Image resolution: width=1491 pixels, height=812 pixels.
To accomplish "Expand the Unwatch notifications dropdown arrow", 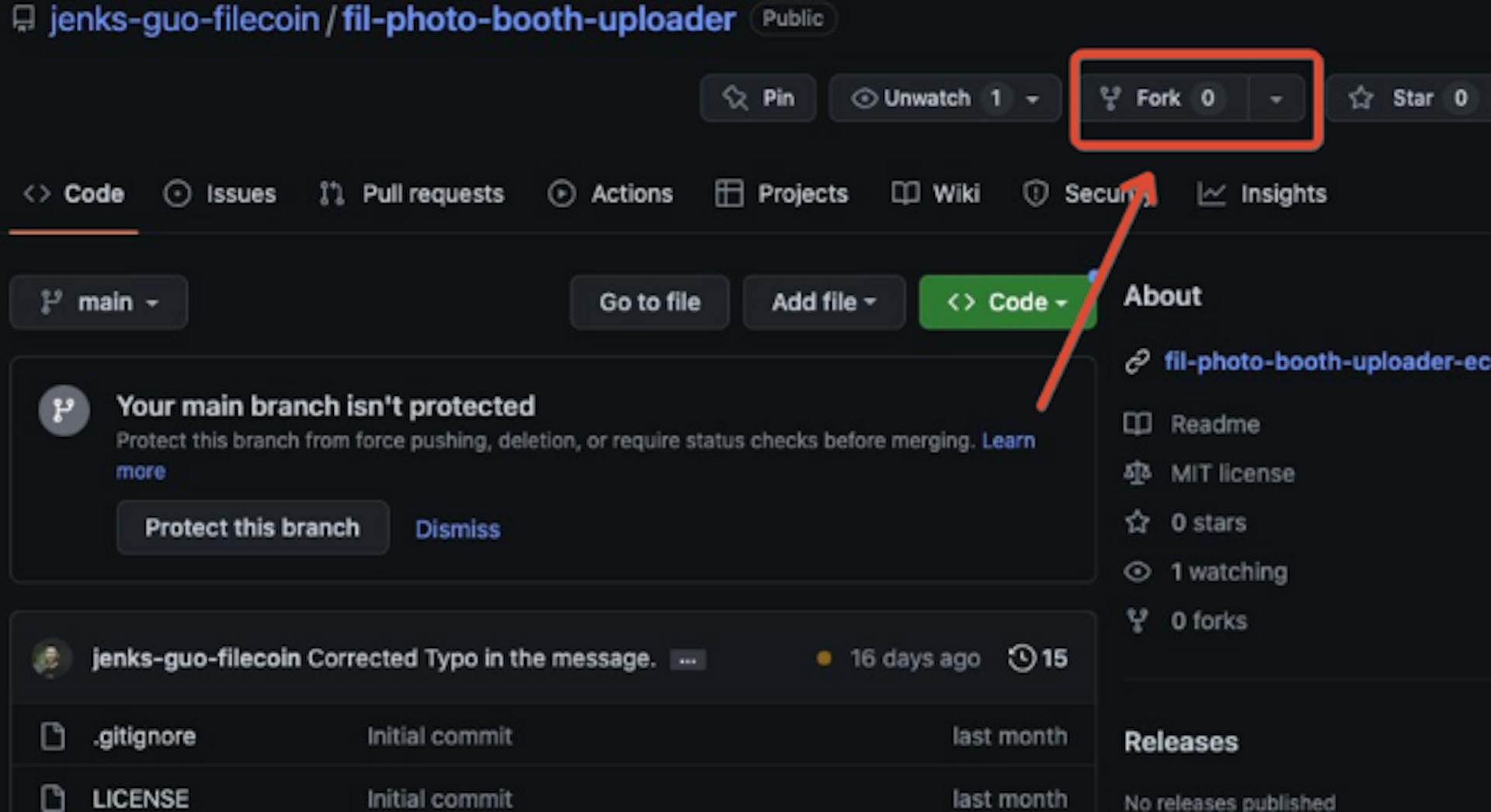I will click(1033, 99).
